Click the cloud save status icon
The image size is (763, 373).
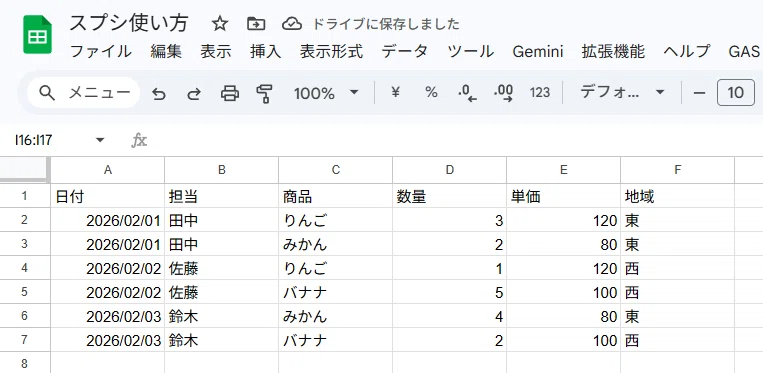pos(292,23)
